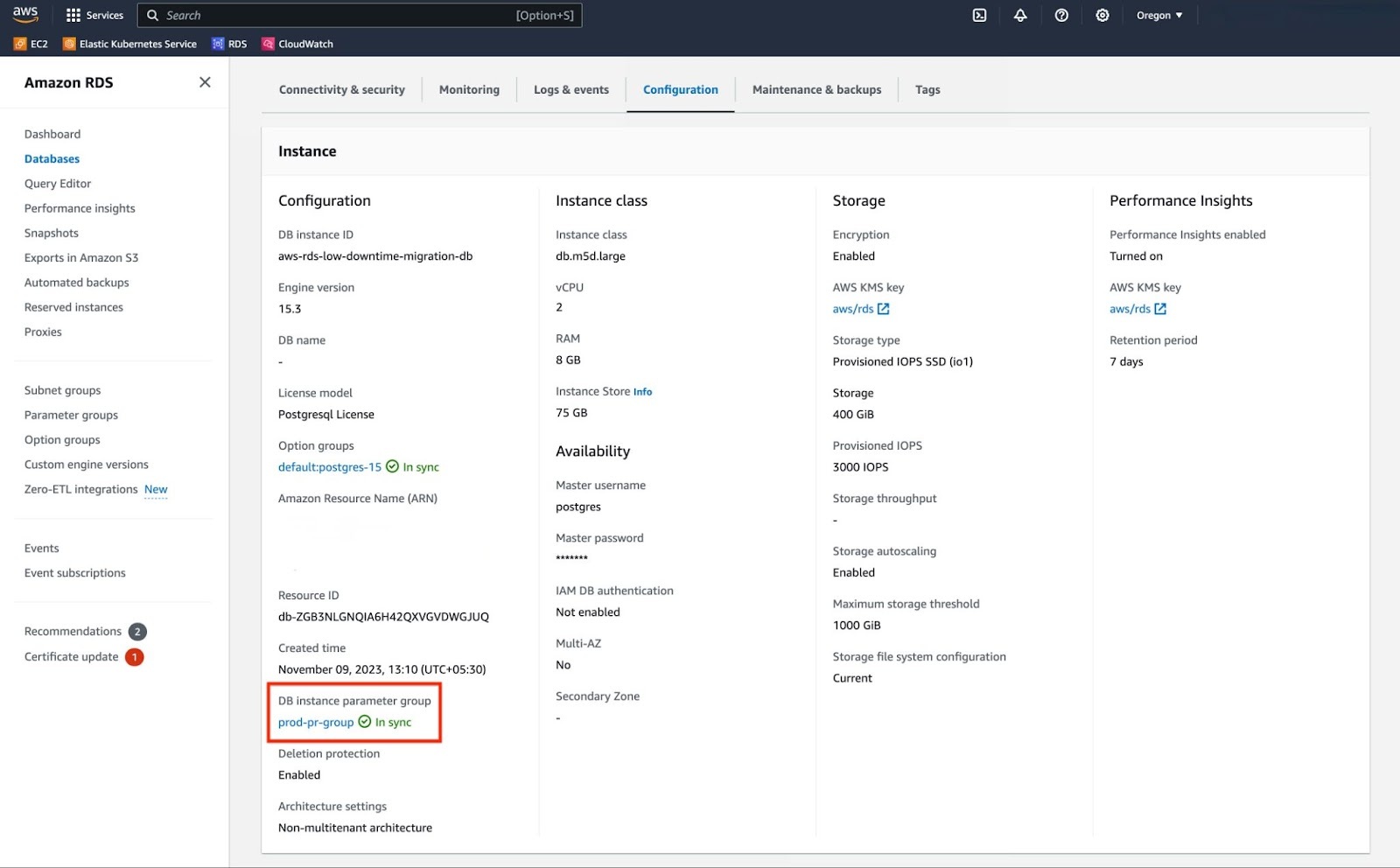The image size is (1400, 868).
Task: Select the Configuration tab
Action: 681,89
